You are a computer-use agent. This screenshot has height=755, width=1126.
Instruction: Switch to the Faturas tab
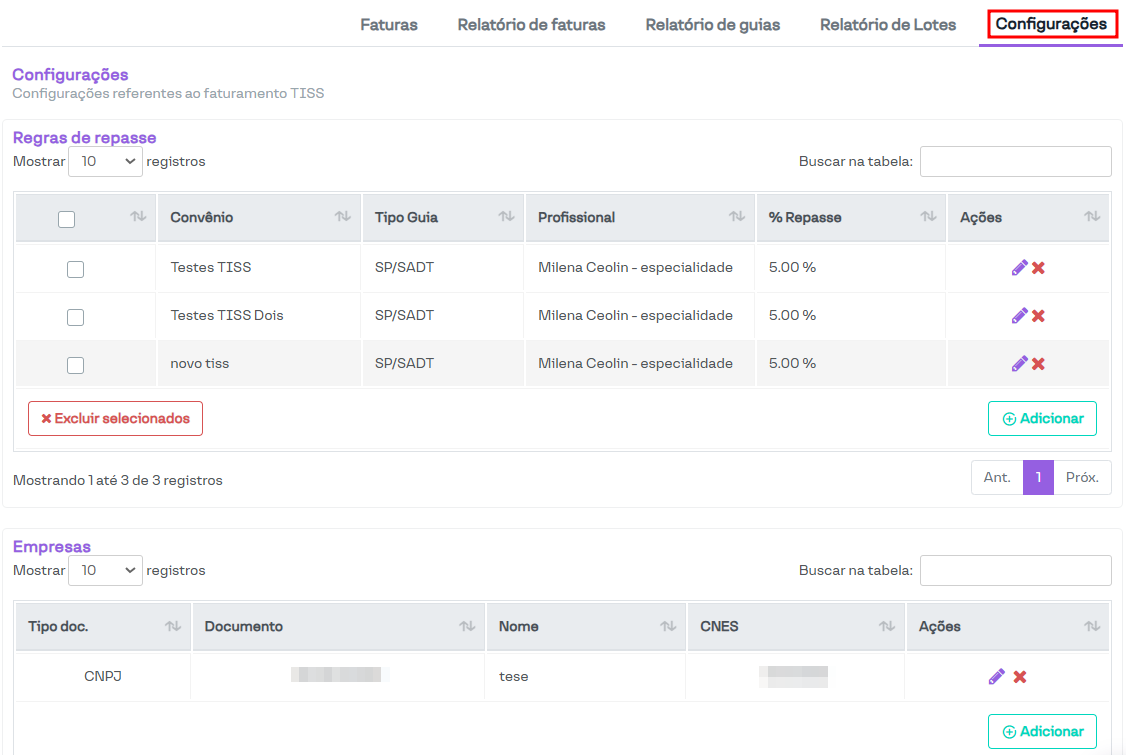pyautogui.click(x=389, y=24)
